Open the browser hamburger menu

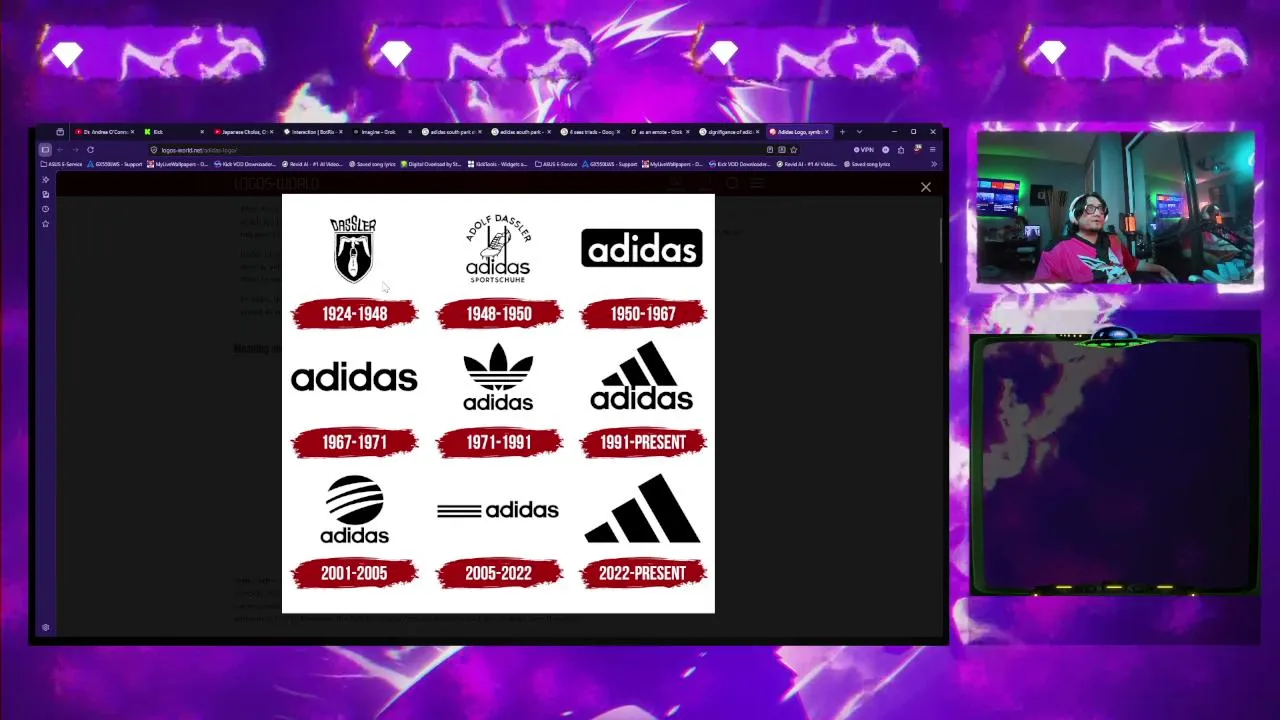[x=932, y=150]
